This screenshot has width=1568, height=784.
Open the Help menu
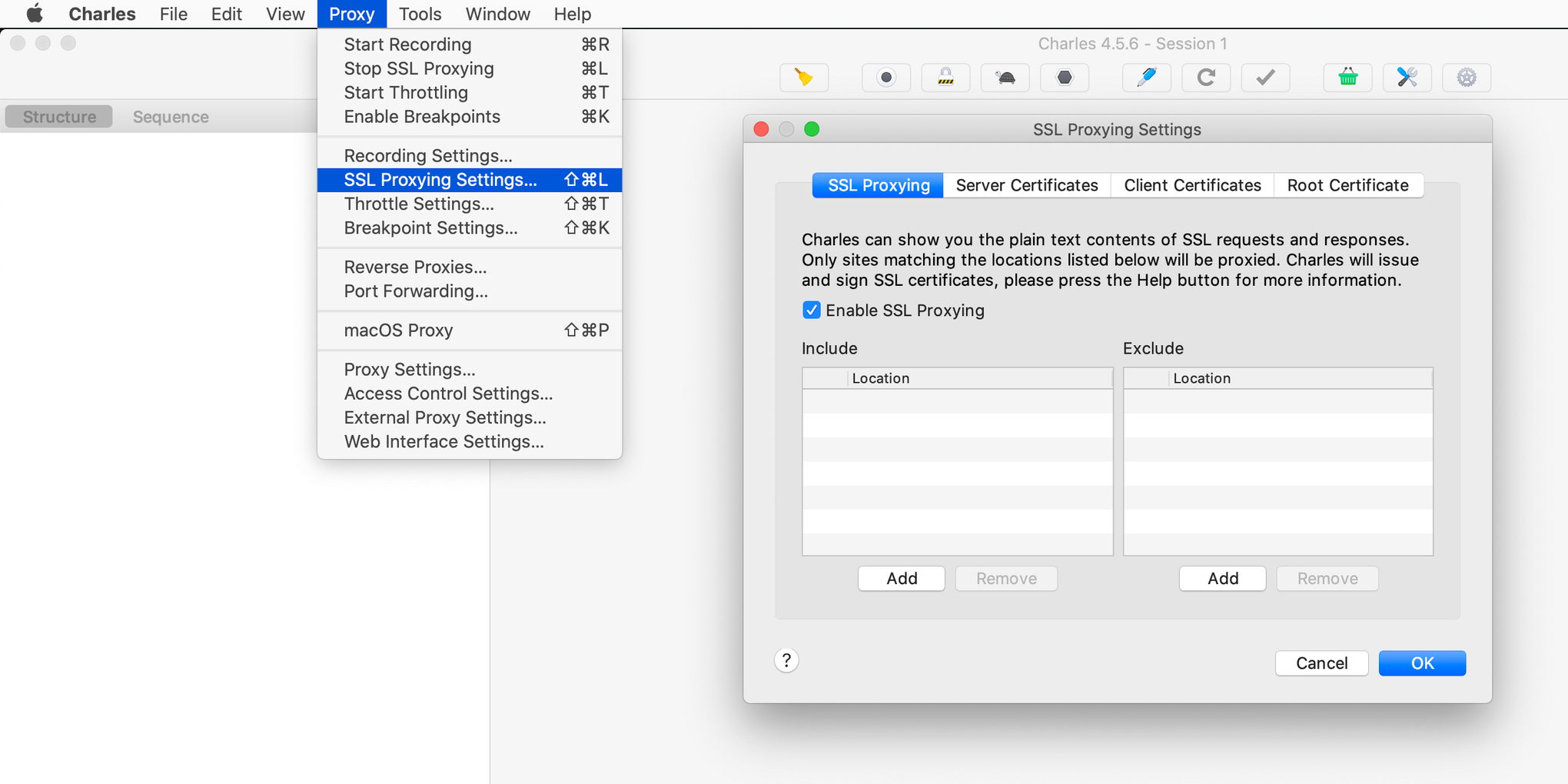pos(573,14)
